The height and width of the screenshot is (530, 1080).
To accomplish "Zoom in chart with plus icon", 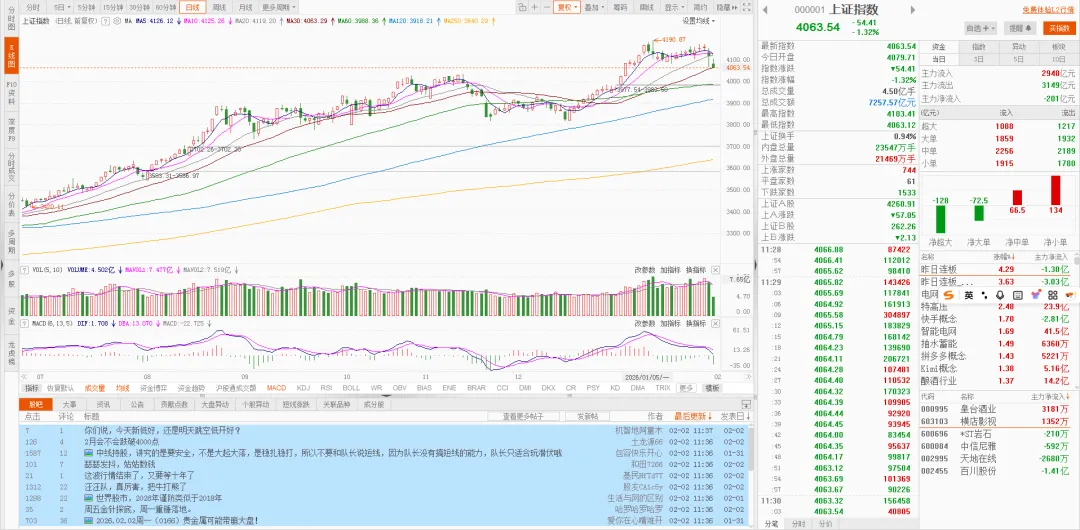I will pos(535,7).
